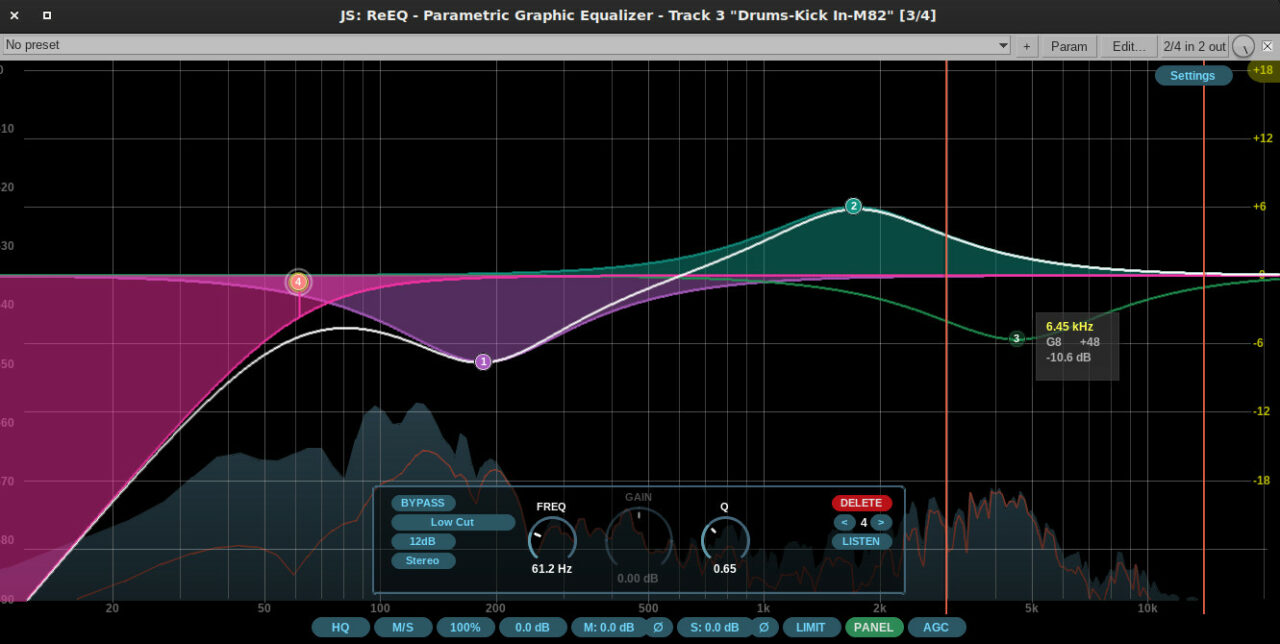Delete the selected band
Screen dimensions: 1280x644
(x=861, y=503)
